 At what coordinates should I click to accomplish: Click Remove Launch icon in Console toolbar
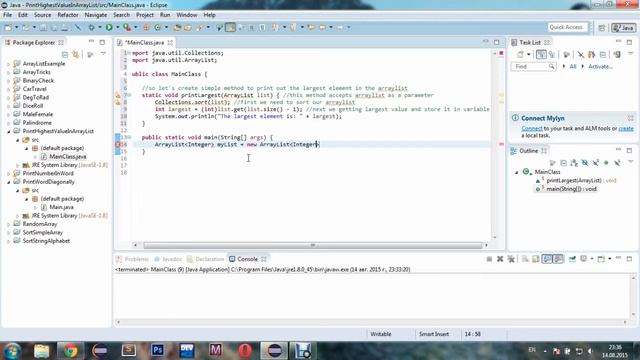pos(500,259)
